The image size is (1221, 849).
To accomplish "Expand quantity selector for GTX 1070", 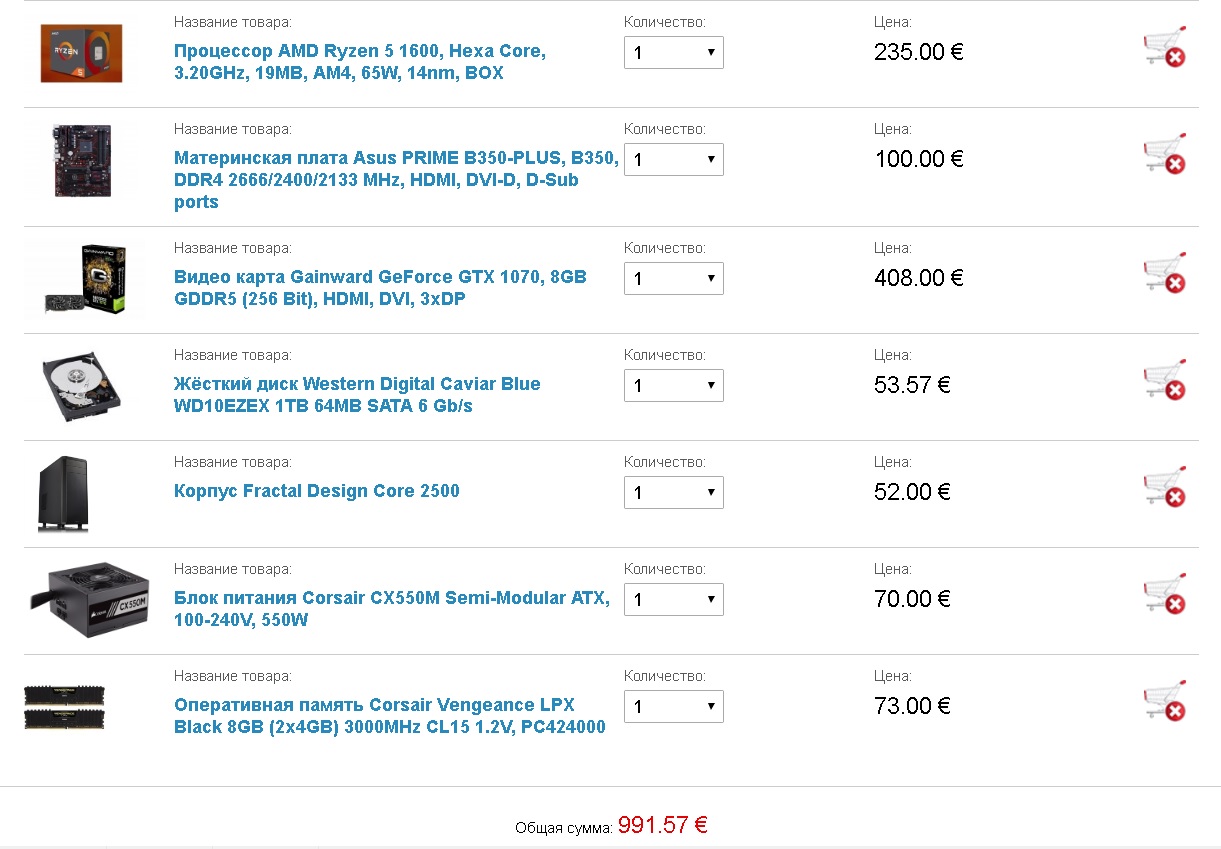I will [x=673, y=279].
